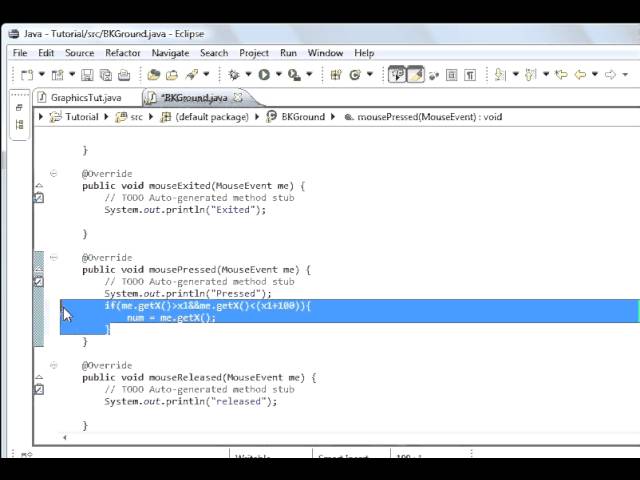This screenshot has width=640, height=480.
Task: Open the New Java Class dropdown arrow
Action: 370,74
